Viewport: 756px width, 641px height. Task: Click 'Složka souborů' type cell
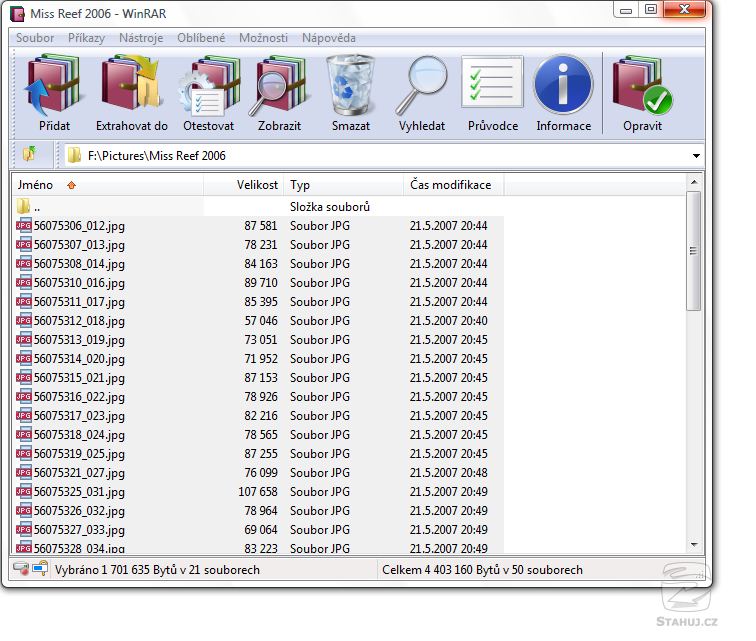330,206
